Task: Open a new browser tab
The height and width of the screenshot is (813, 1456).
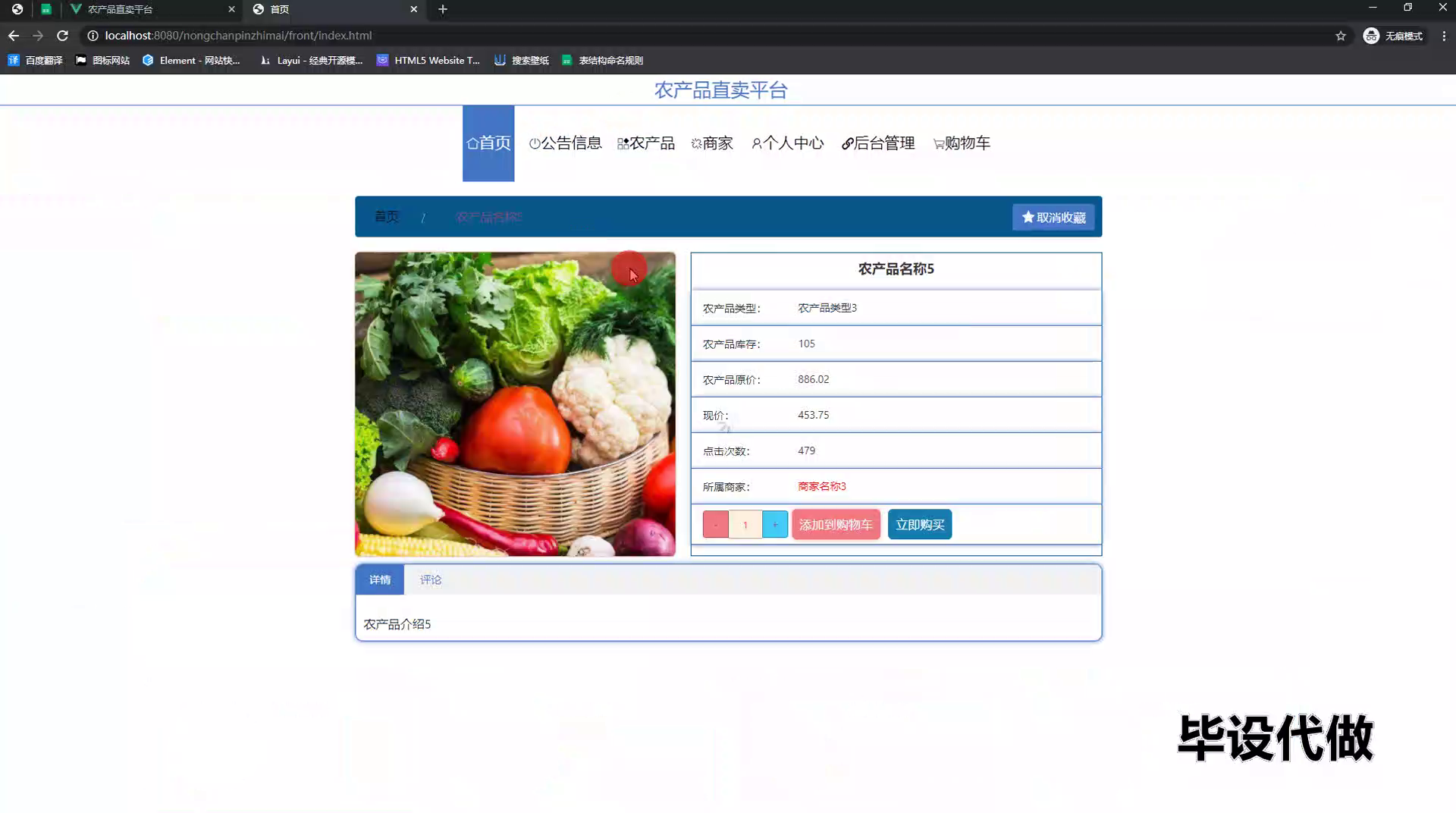Action: click(x=443, y=9)
